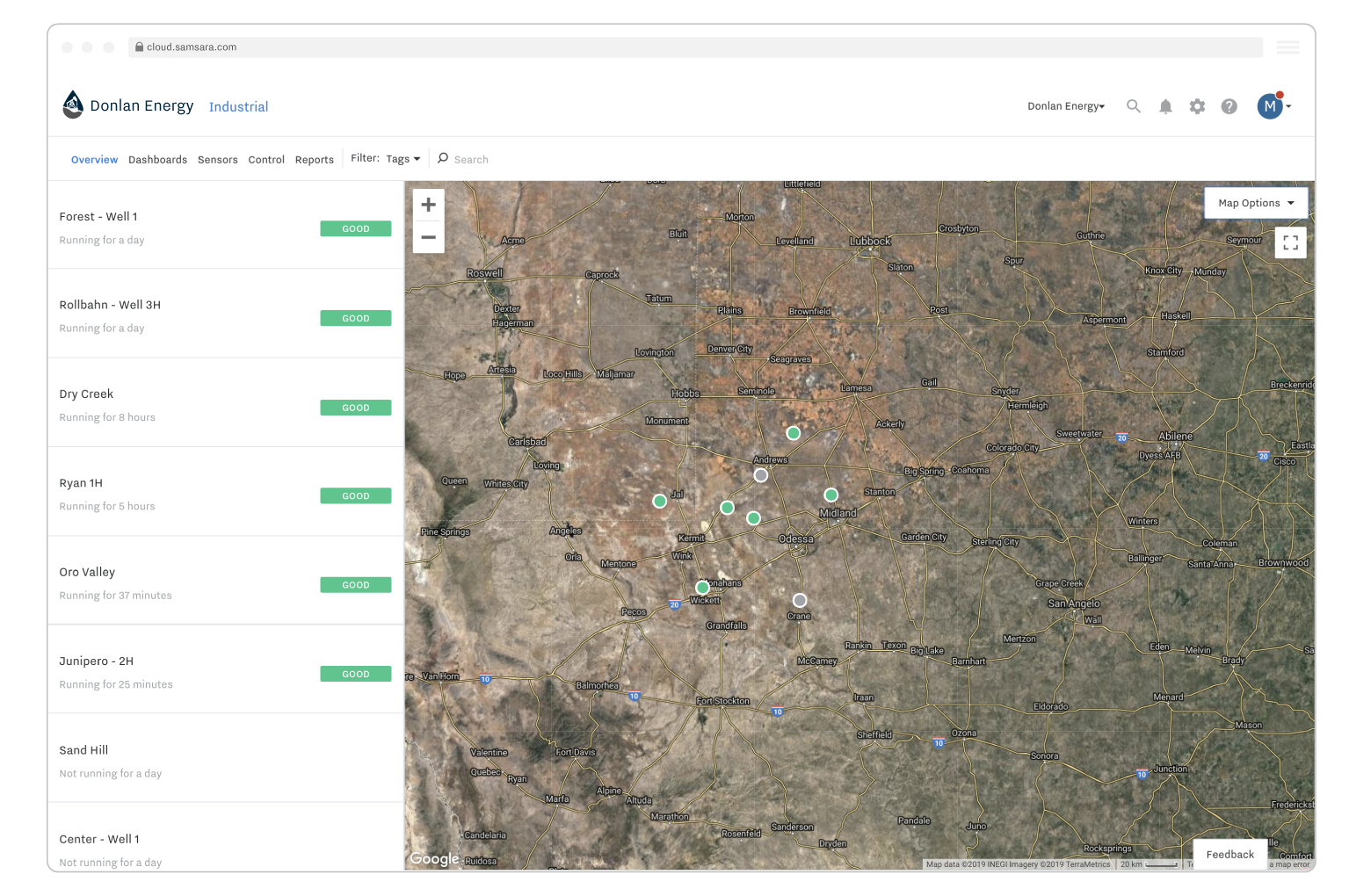The width and height of the screenshot is (1349, 896).
Task: Select gray map marker above Crane
Action: [x=800, y=601]
